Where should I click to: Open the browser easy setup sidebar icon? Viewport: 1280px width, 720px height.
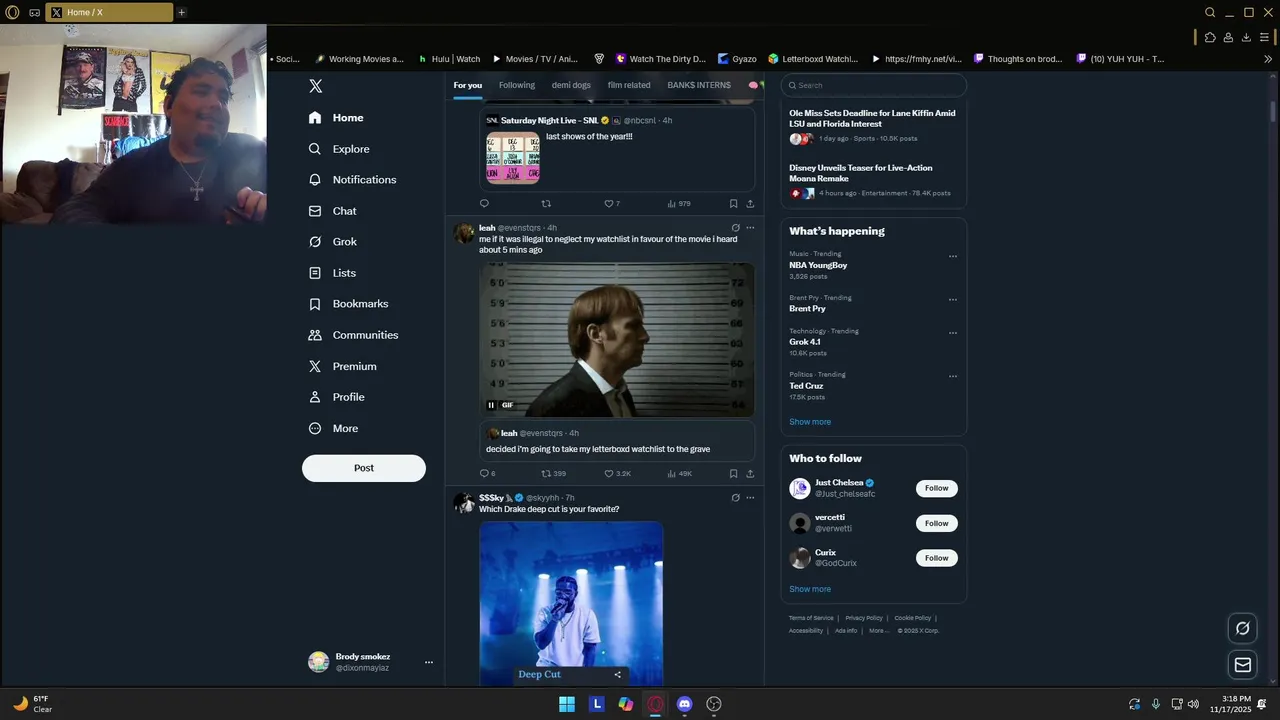click(1264, 37)
